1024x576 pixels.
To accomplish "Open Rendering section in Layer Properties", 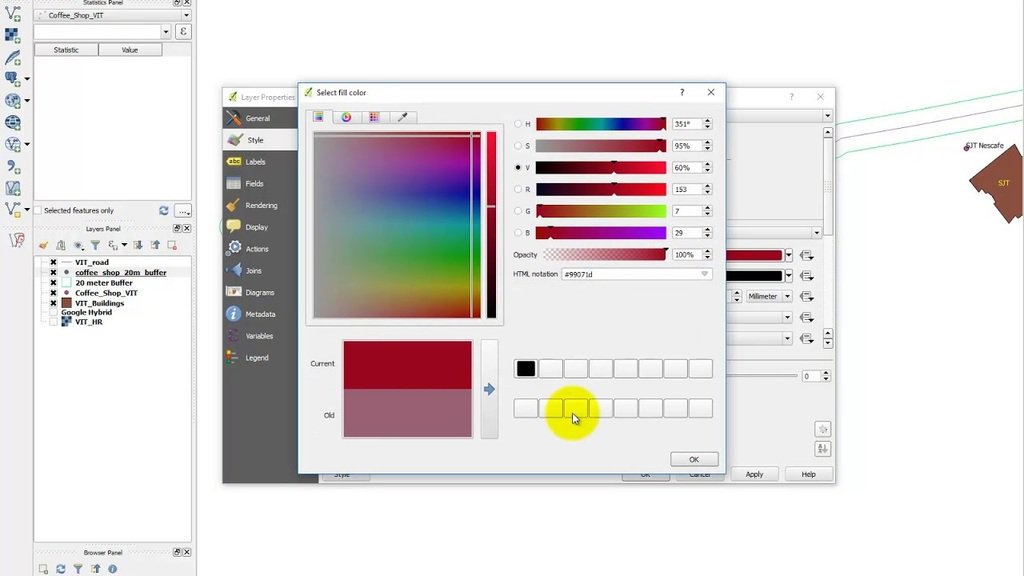I will (x=260, y=205).
